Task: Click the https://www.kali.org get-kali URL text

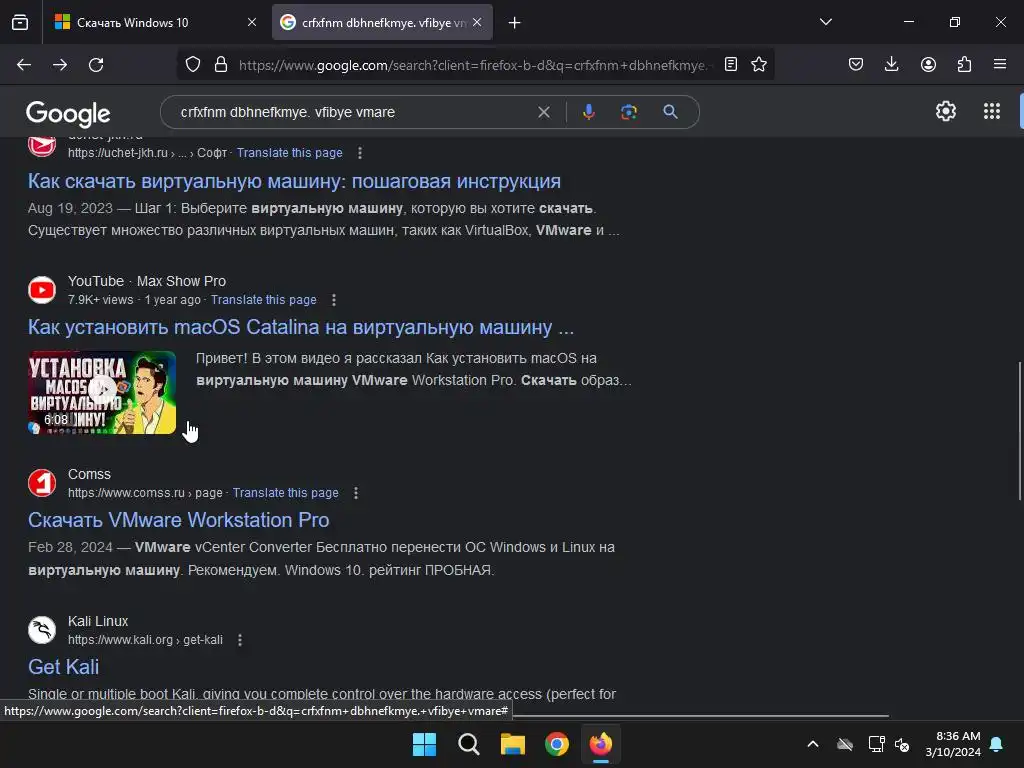Action: tap(145, 640)
